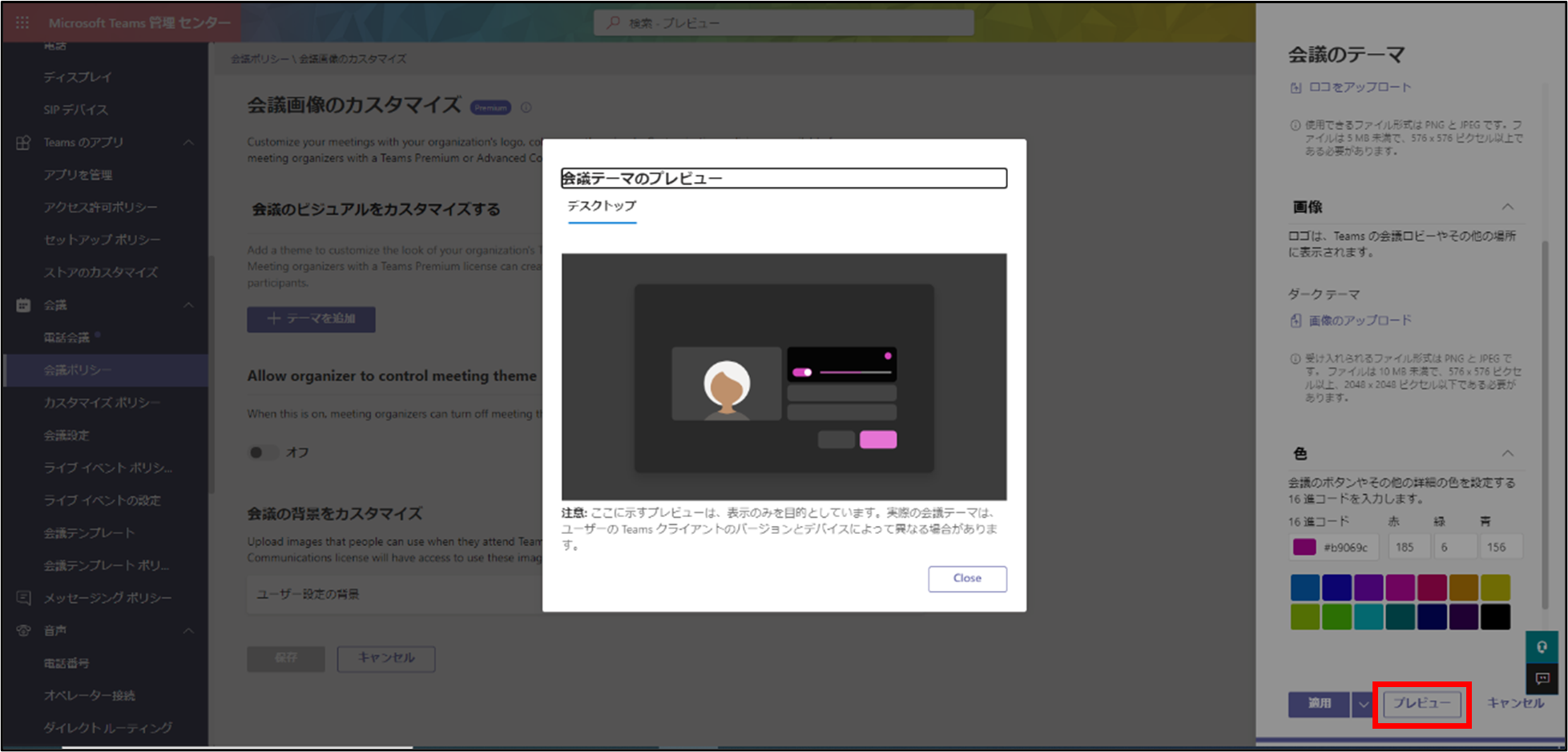
Task: Collapse the 画像 section chevron
Action: pyautogui.click(x=1507, y=207)
